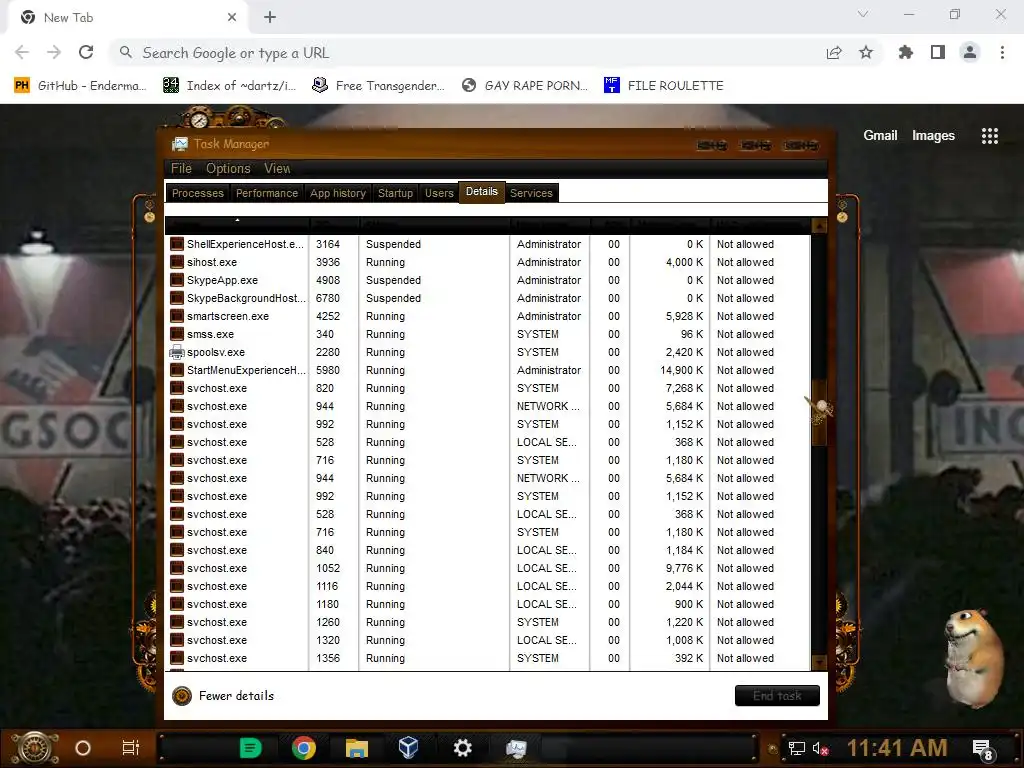Click the hamster desktop pet
This screenshot has width=1024, height=768.
pos(975,657)
